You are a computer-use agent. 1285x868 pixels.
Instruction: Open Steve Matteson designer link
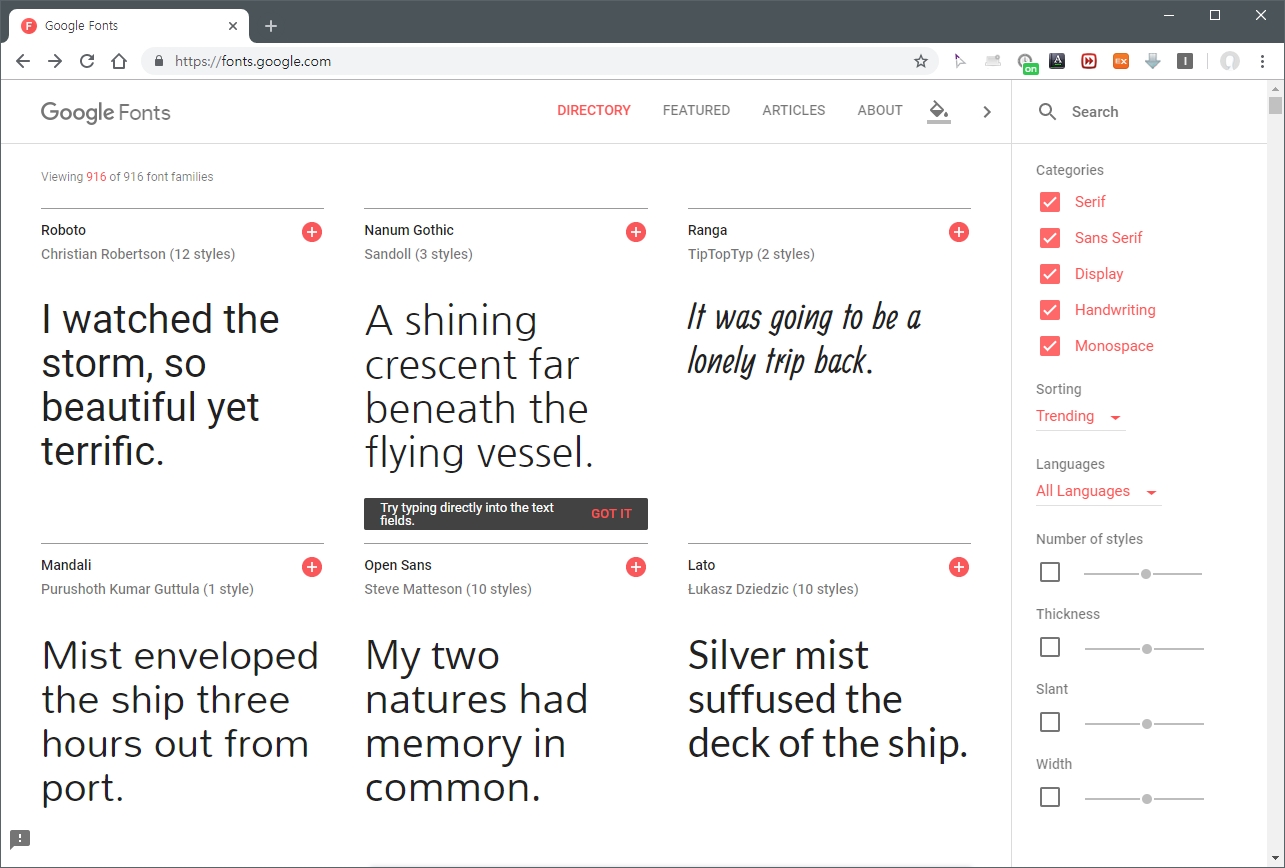[413, 589]
